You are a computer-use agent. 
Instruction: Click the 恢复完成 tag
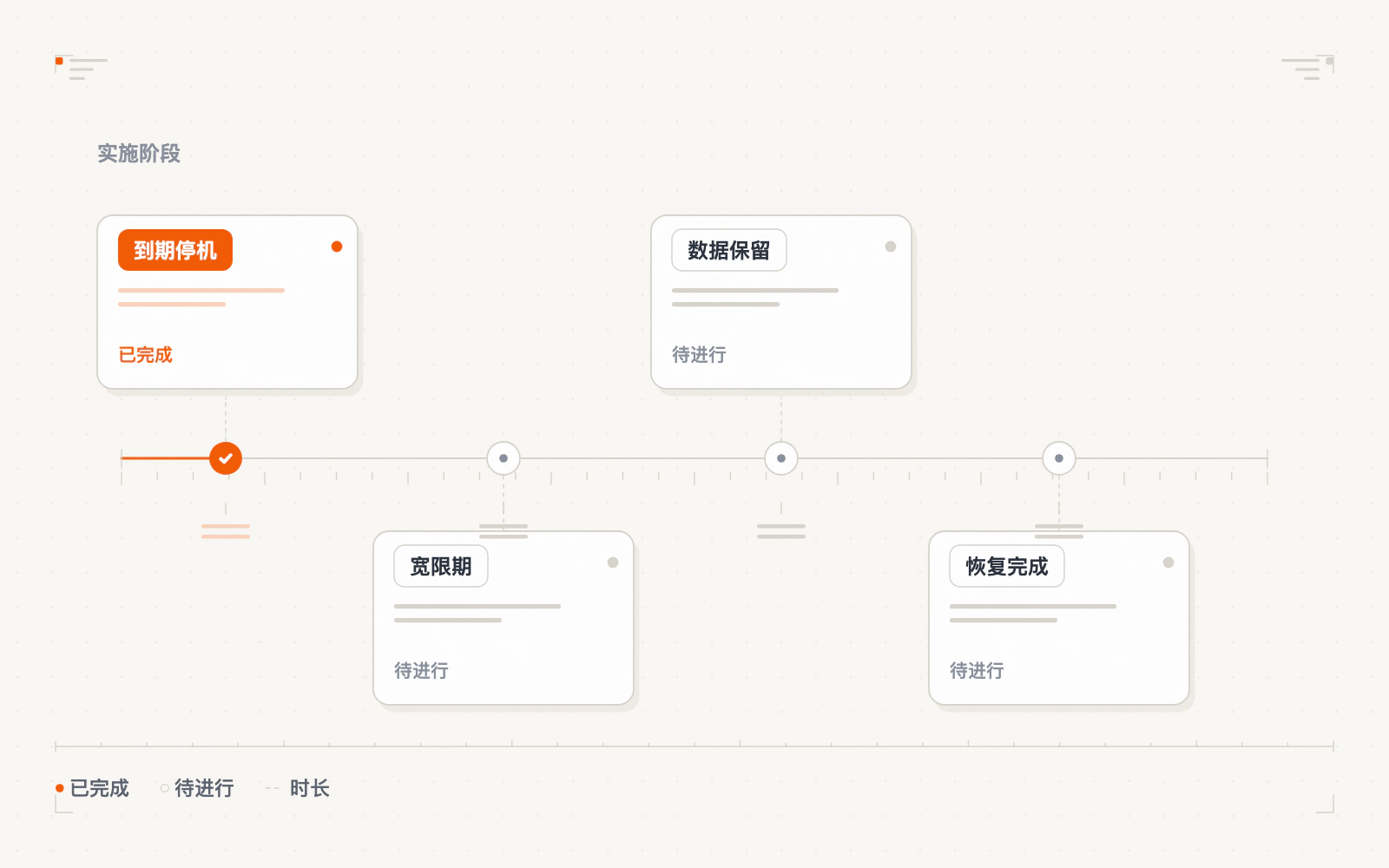point(1007,566)
